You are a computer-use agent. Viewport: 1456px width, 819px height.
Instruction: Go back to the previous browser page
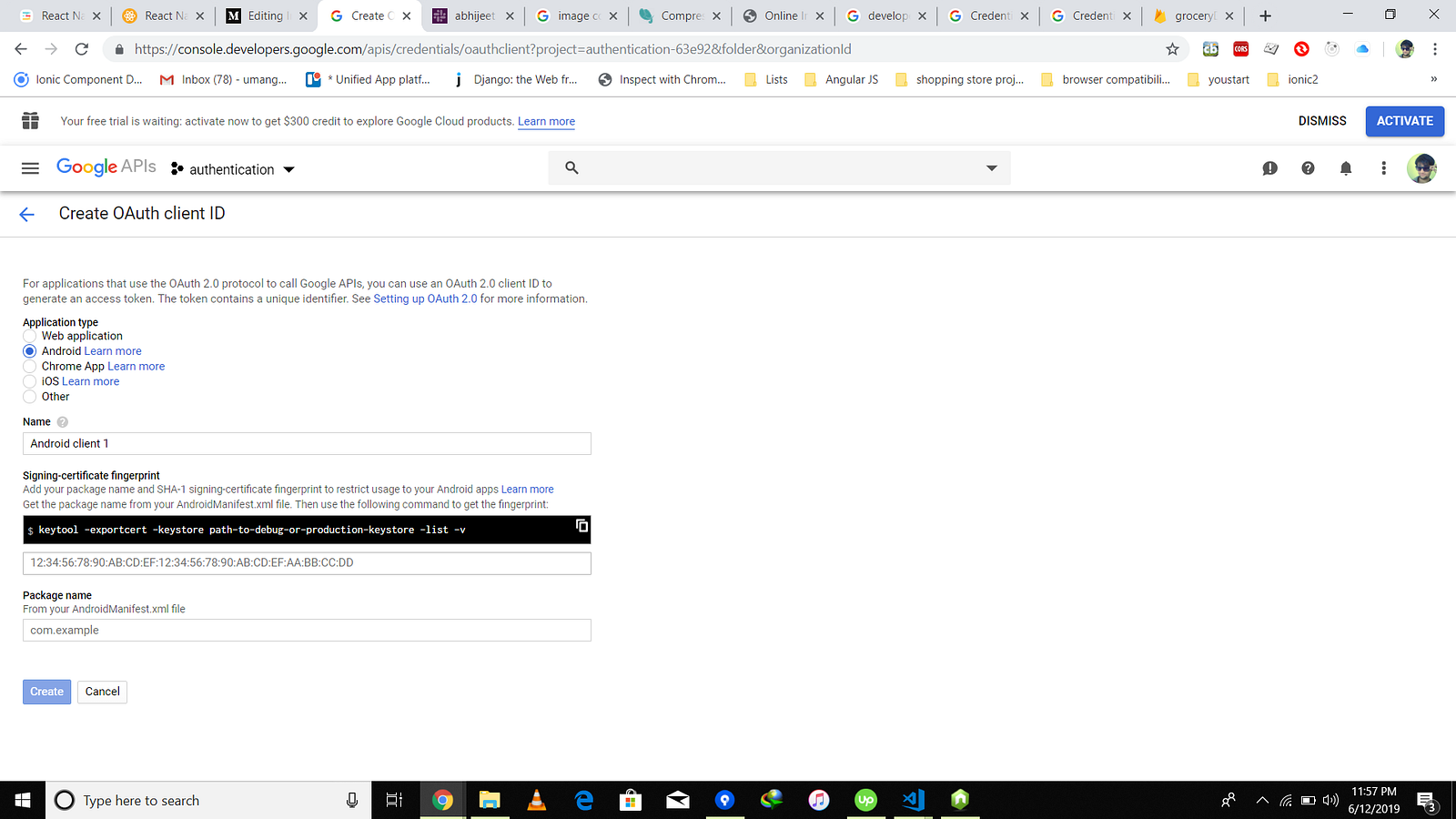pyautogui.click(x=21, y=49)
